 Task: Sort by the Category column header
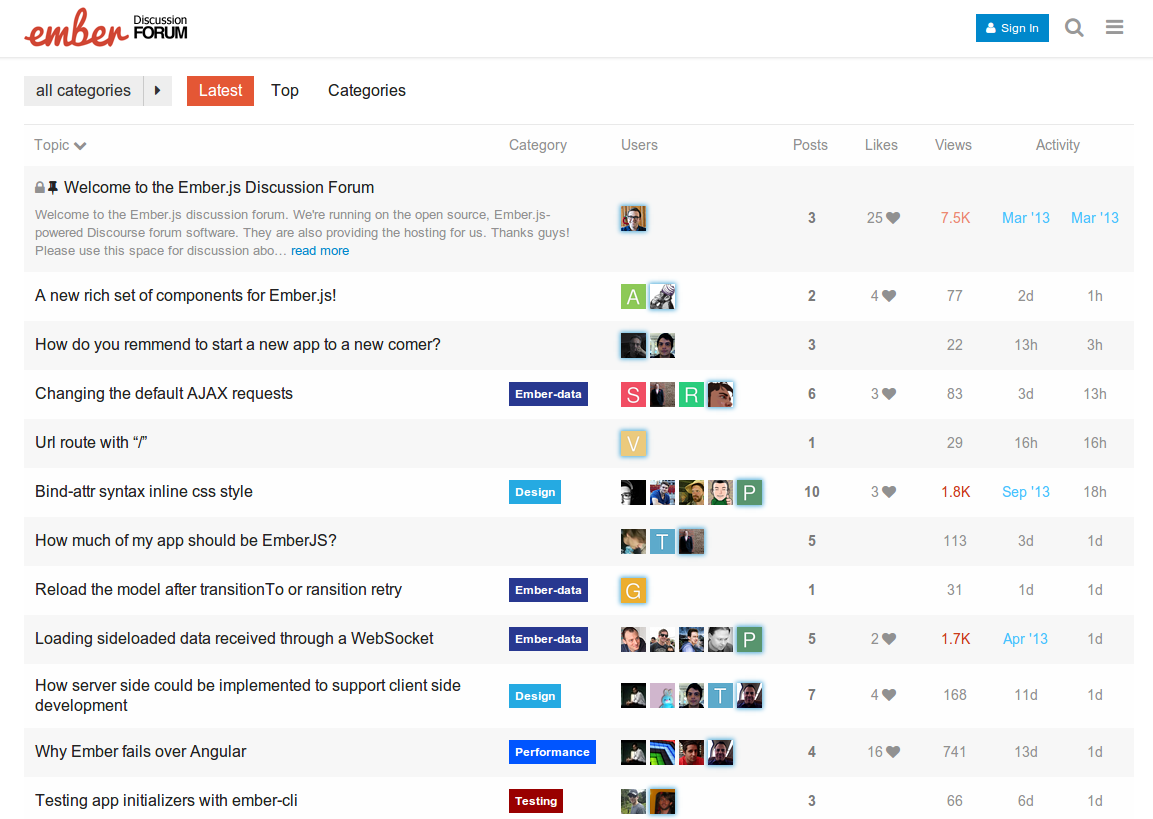coord(538,145)
